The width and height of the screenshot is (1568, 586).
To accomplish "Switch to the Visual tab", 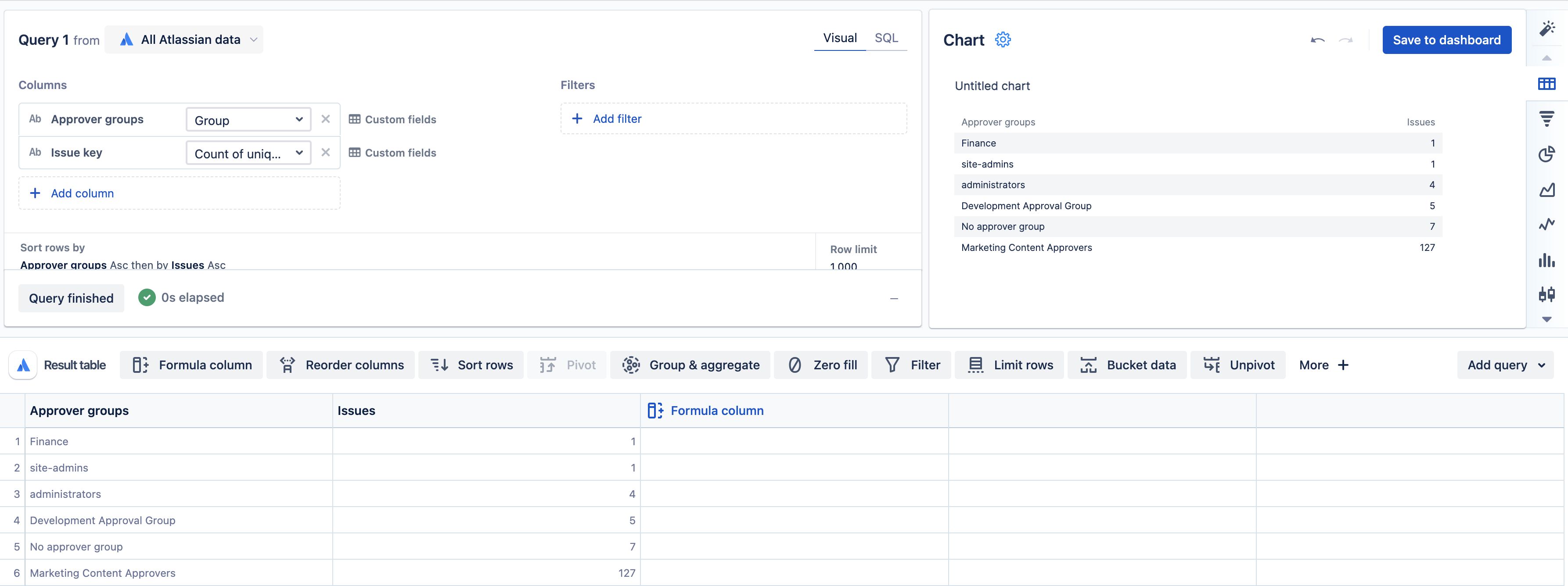I will coord(839,38).
